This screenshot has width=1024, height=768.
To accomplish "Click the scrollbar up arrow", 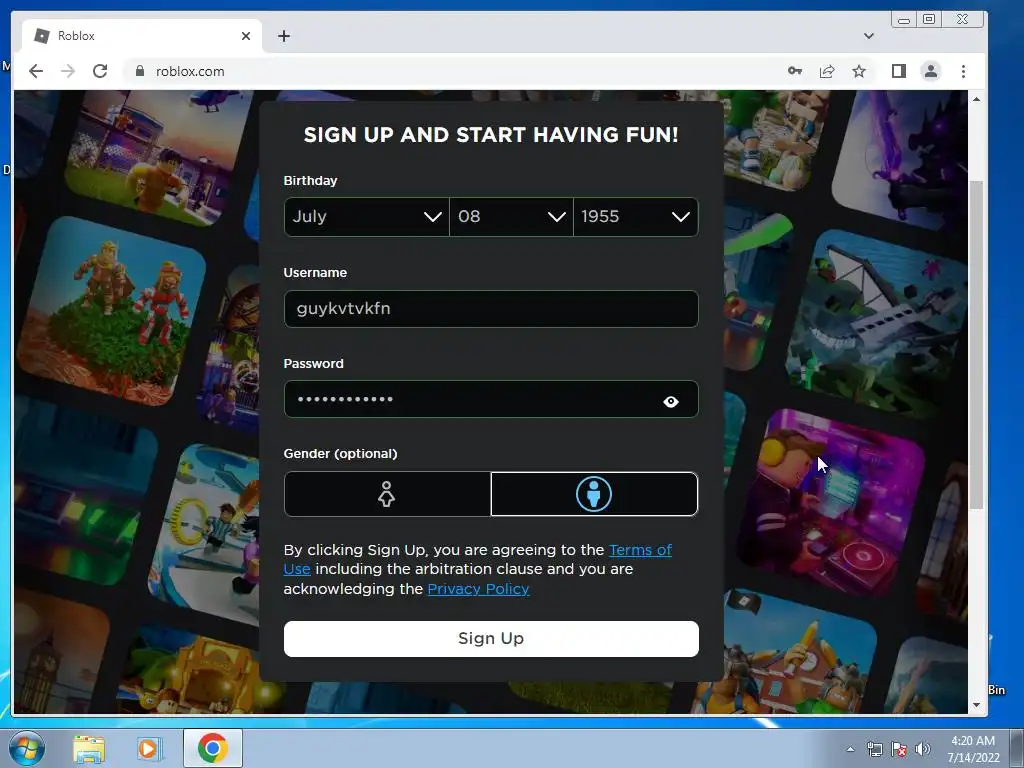I will click(x=976, y=99).
